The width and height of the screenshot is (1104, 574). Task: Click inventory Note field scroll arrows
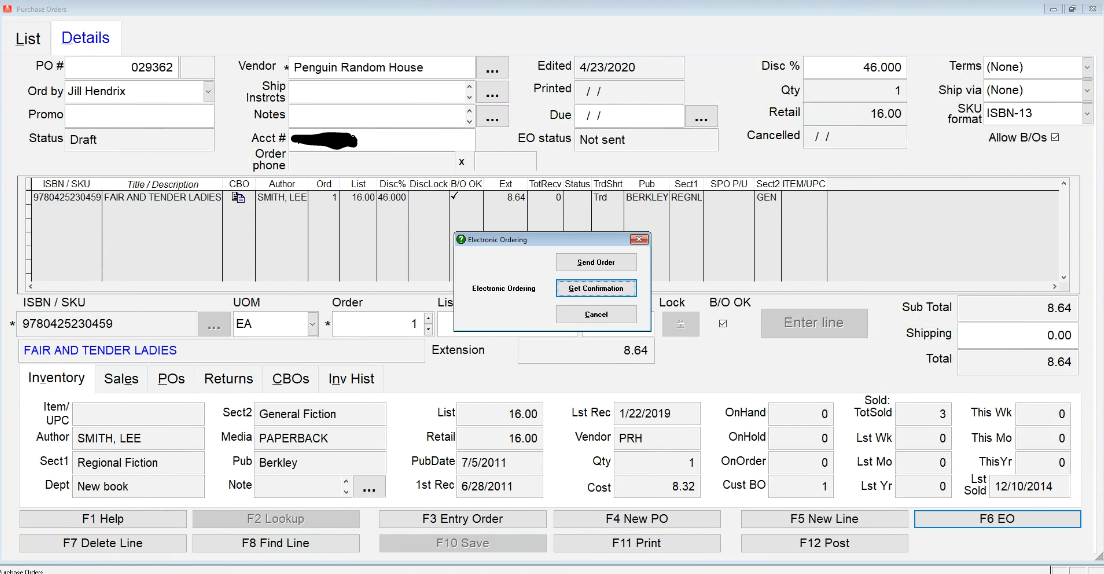[346, 487]
